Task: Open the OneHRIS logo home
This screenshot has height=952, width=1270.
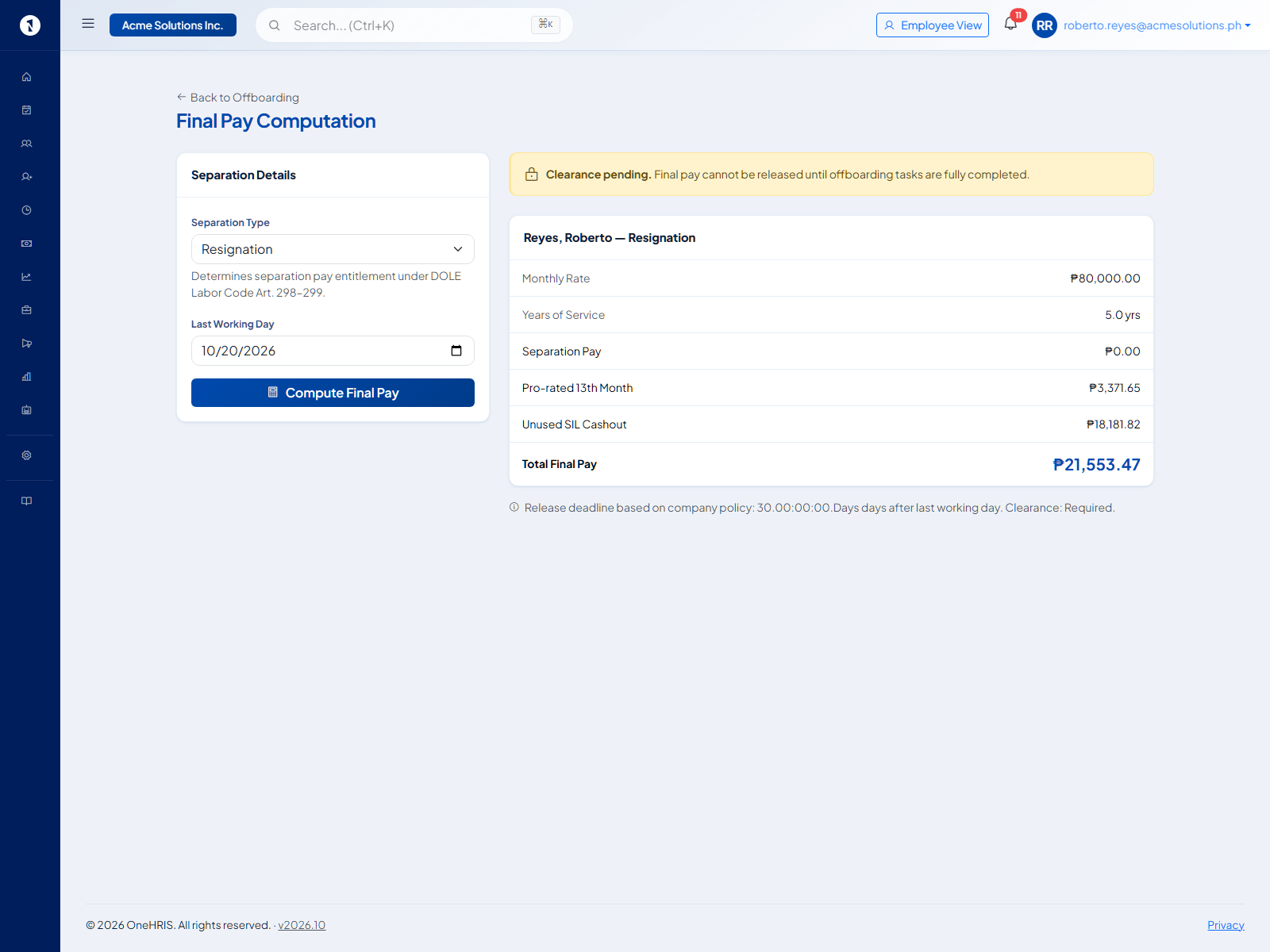Action: (30, 25)
